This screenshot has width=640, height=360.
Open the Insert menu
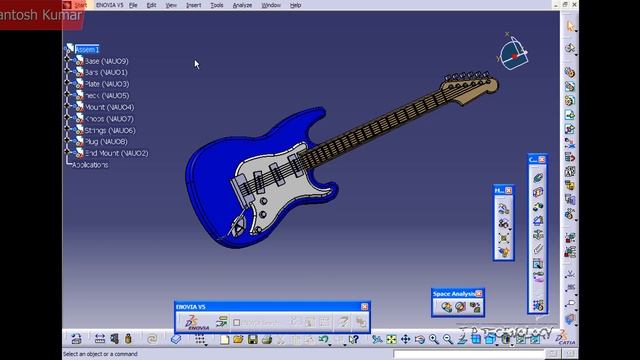click(193, 5)
